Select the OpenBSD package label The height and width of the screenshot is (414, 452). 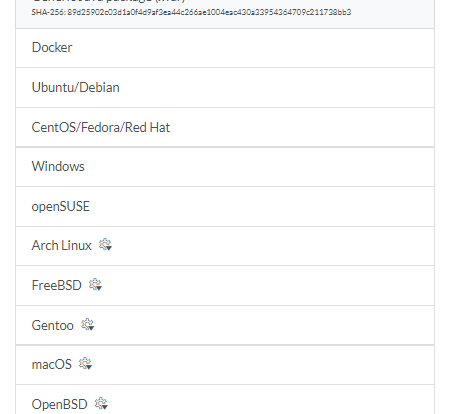59,404
